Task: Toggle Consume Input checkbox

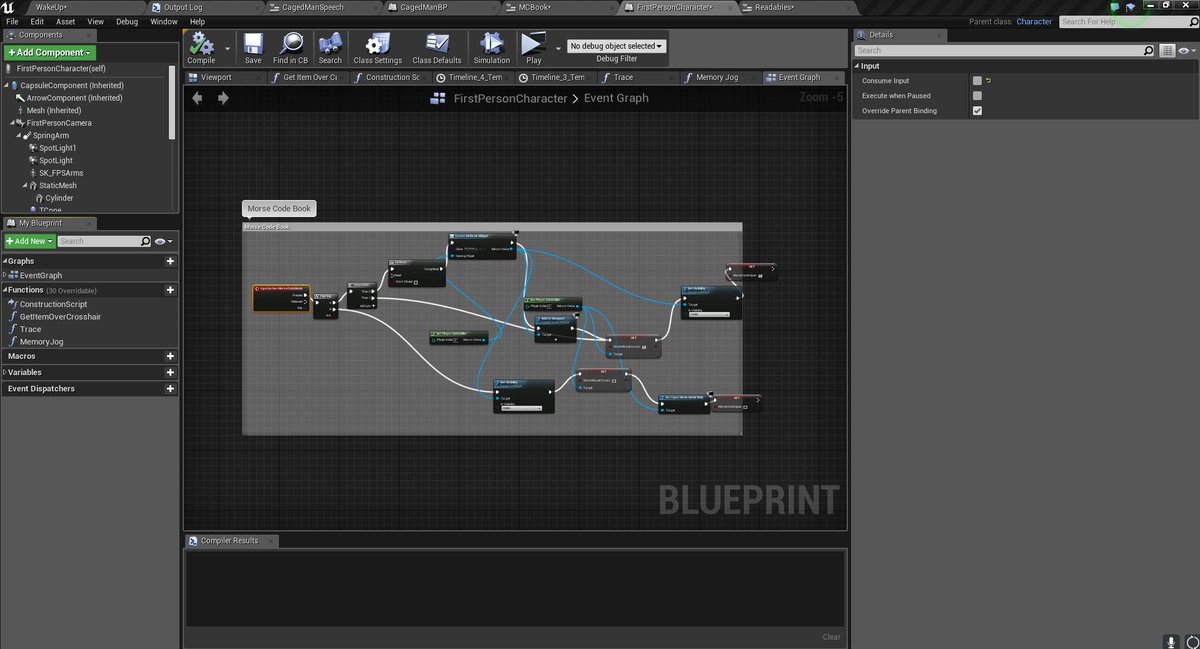Action: coord(977,81)
